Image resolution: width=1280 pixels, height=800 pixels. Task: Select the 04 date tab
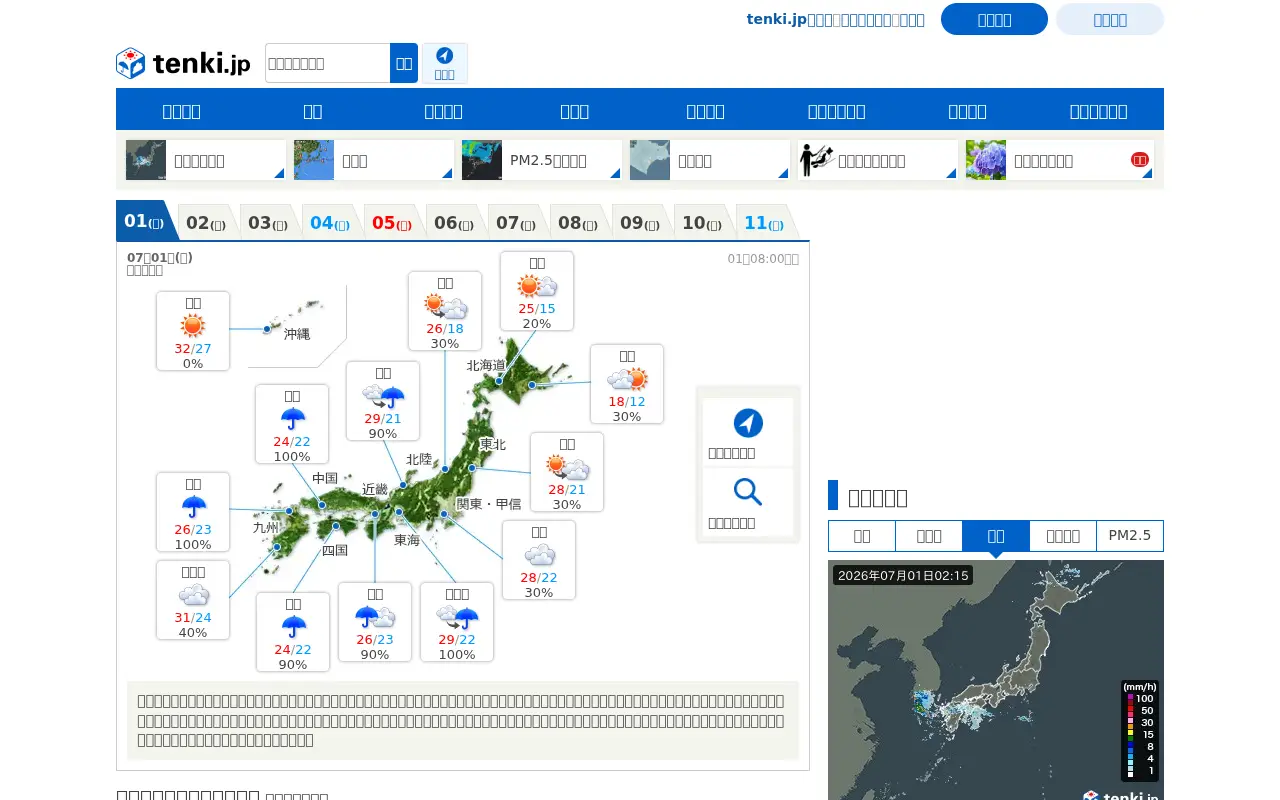[332, 223]
